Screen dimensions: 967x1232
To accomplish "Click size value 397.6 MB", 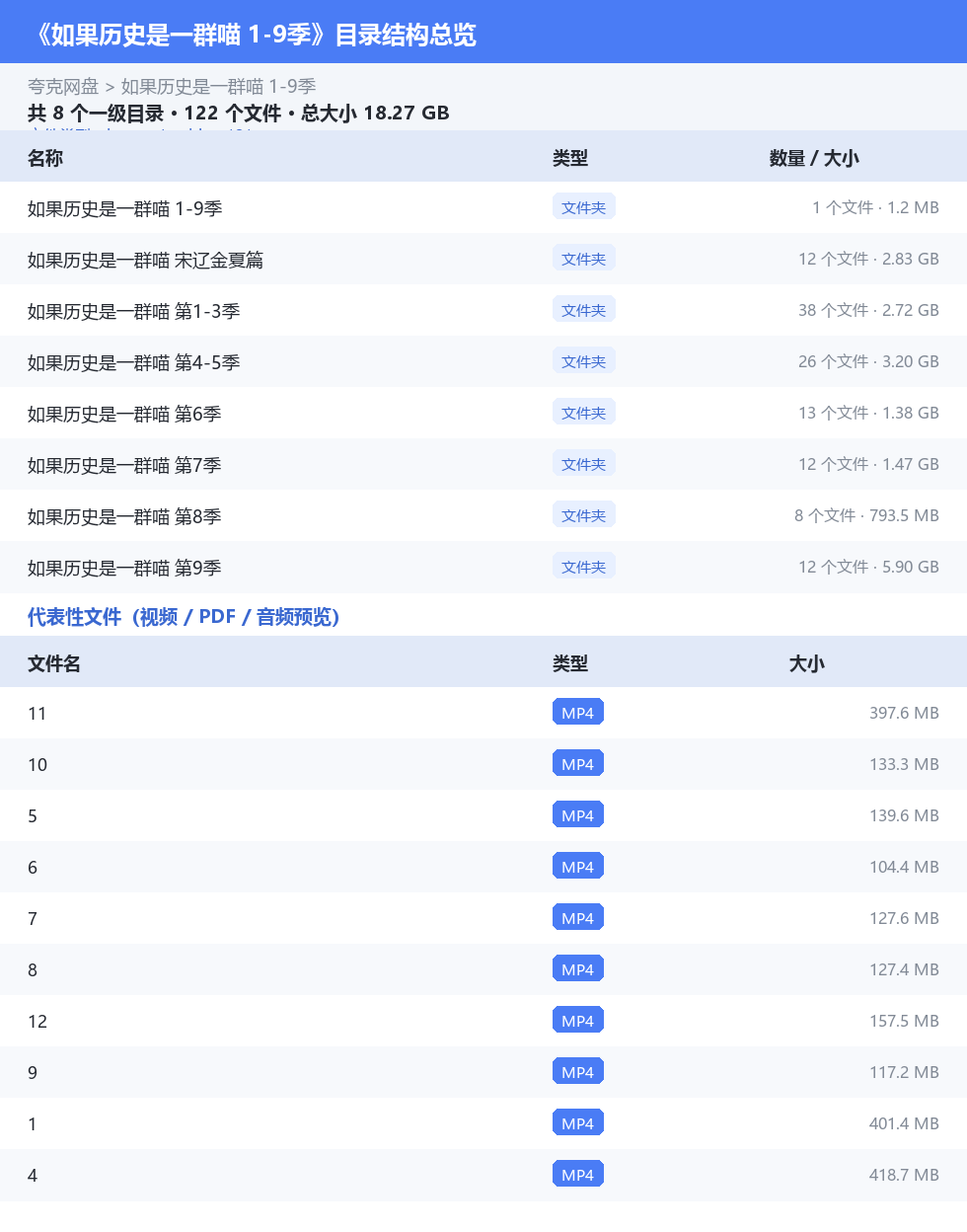I will pyautogui.click(x=904, y=713).
